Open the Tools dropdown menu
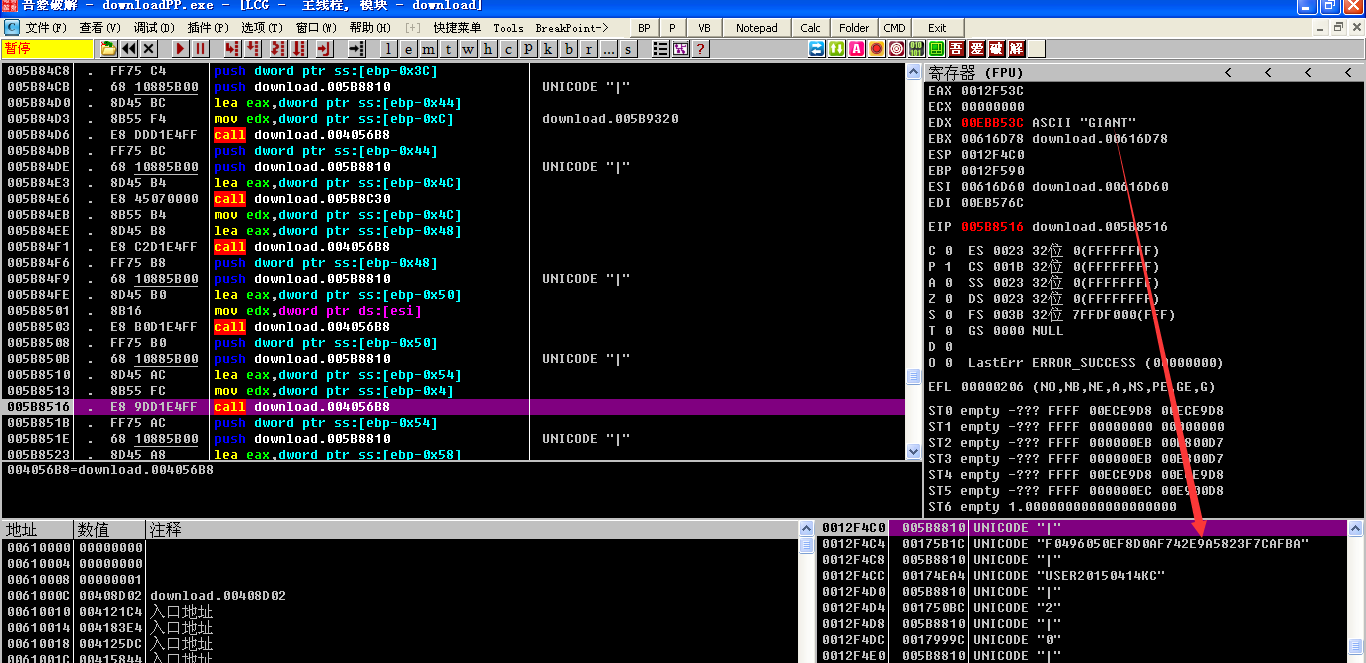This screenshot has height=663, width=1366. pyautogui.click(x=508, y=28)
